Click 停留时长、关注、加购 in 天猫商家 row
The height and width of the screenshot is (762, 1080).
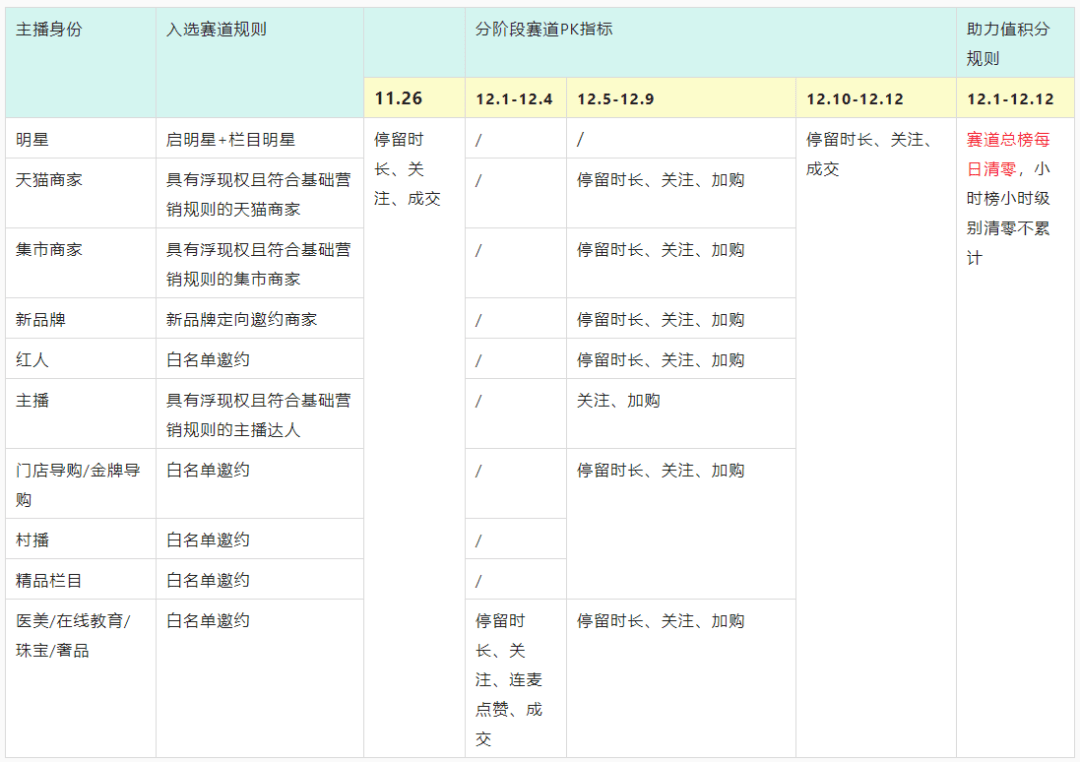[661, 181]
